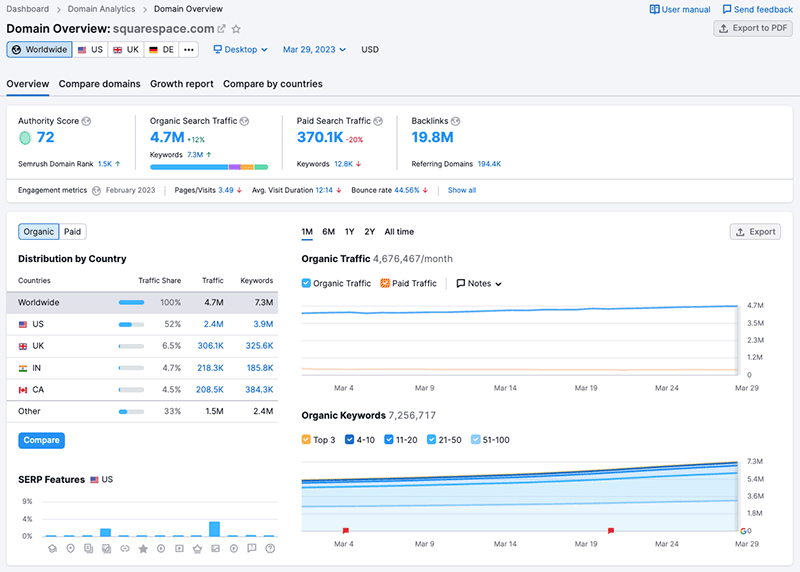Open the Mar 29, 2023 date dropdown
The image size is (800, 572).
pyautogui.click(x=314, y=49)
